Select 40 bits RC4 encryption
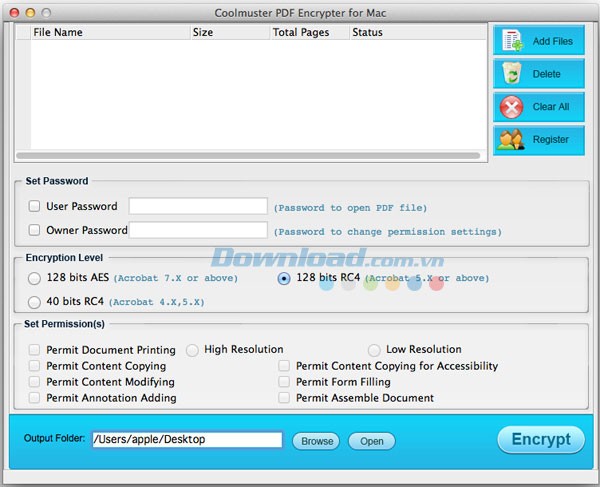This screenshot has width=600, height=487. click(34, 302)
